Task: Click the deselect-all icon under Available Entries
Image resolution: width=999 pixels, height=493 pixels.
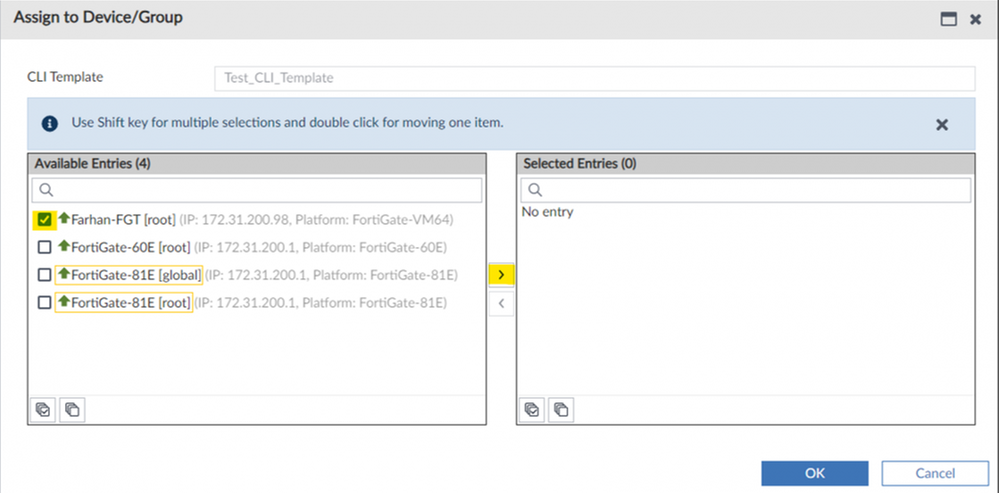Action: coord(72,408)
